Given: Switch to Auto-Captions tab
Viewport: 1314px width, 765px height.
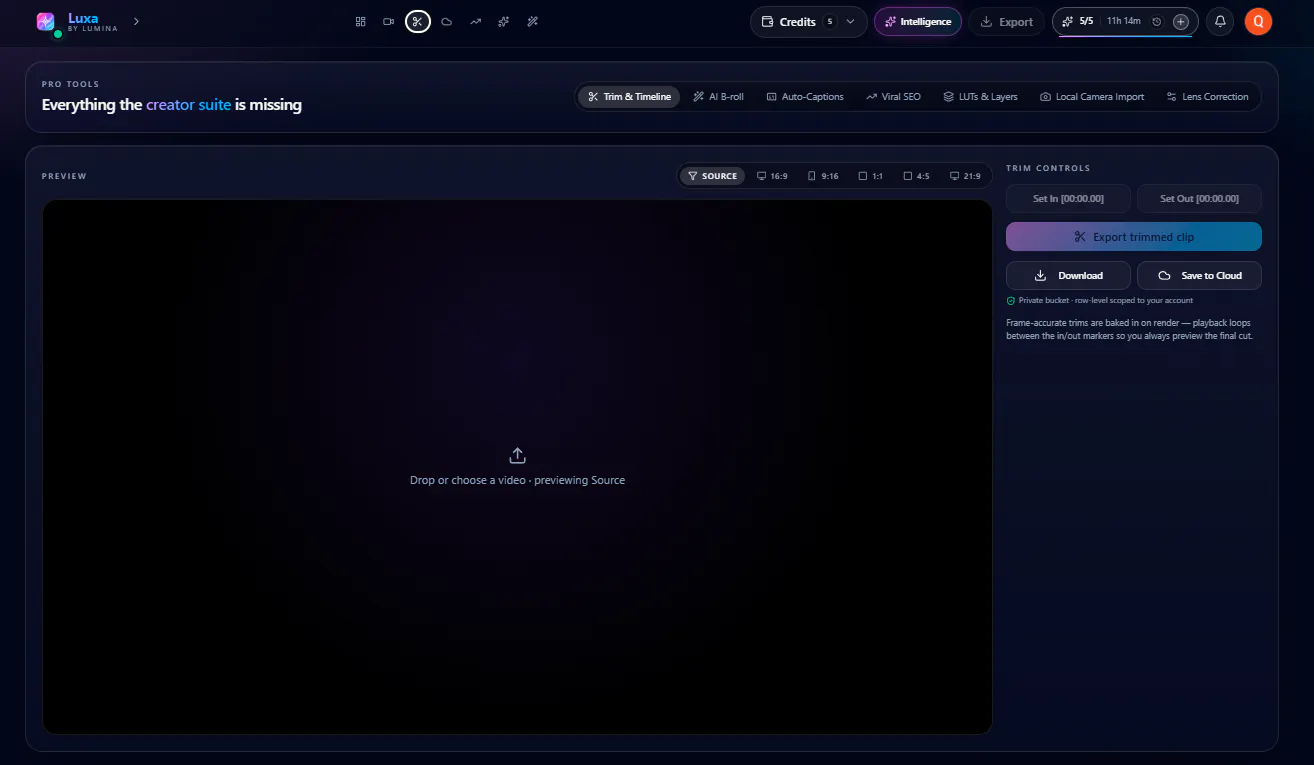Looking at the screenshot, I should [805, 97].
